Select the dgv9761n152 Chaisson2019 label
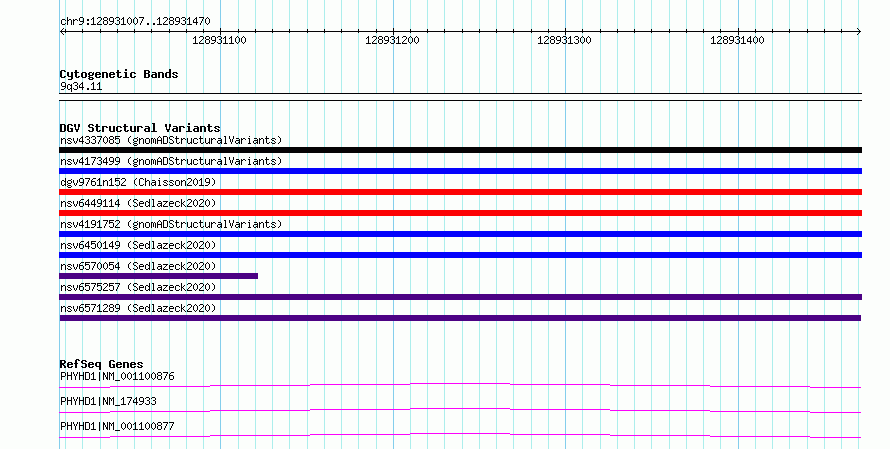Viewport: 890px width, 449px height. pyautogui.click(x=138, y=182)
